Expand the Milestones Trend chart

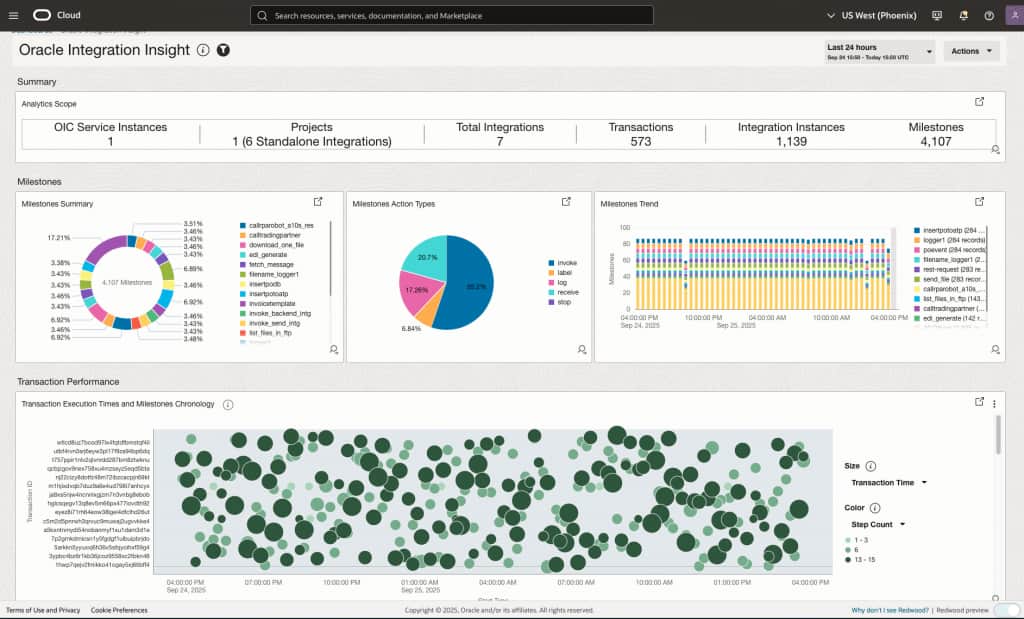pos(979,202)
